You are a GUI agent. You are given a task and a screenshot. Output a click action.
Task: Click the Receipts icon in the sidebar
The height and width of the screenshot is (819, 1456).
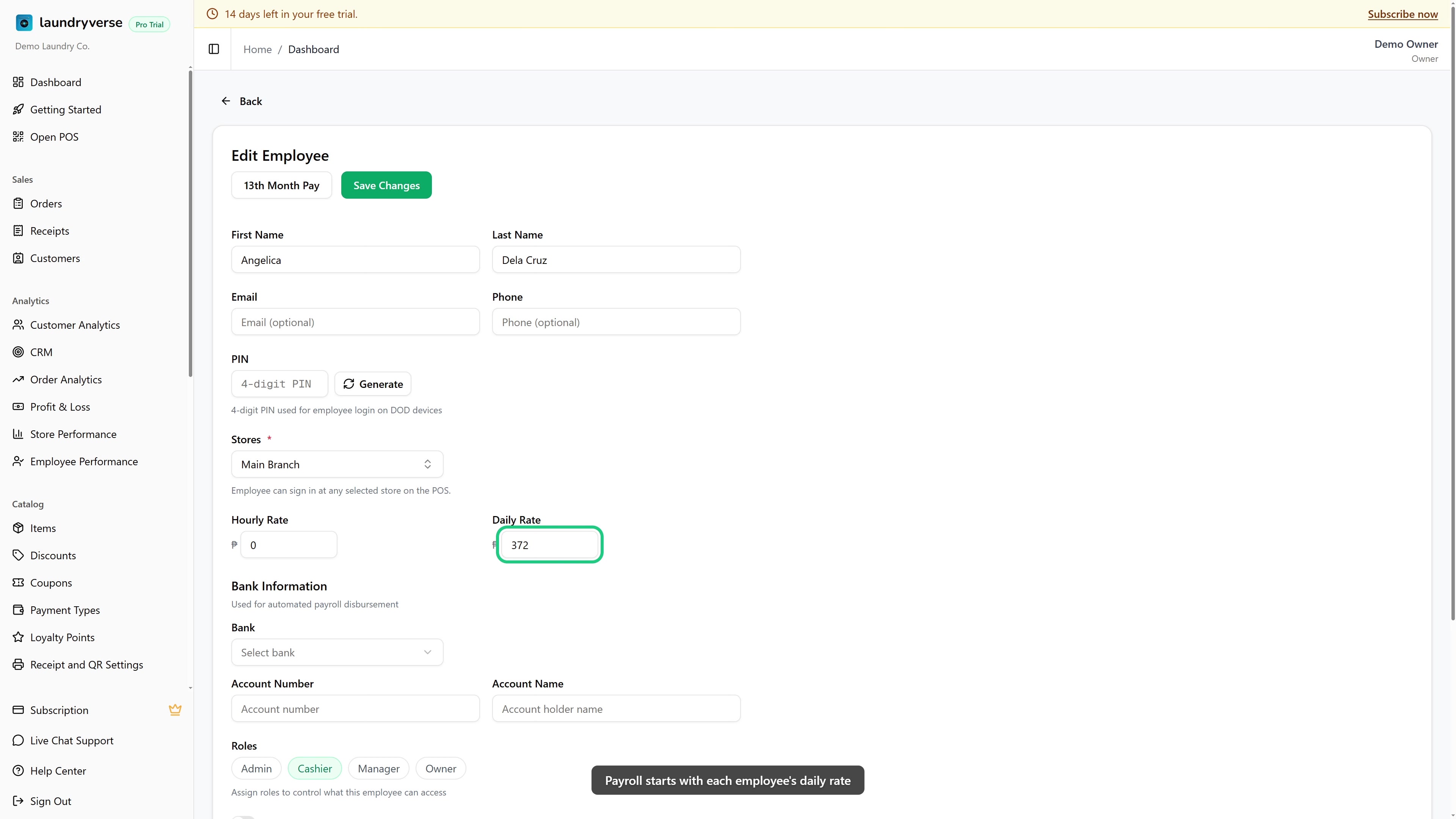point(18,231)
